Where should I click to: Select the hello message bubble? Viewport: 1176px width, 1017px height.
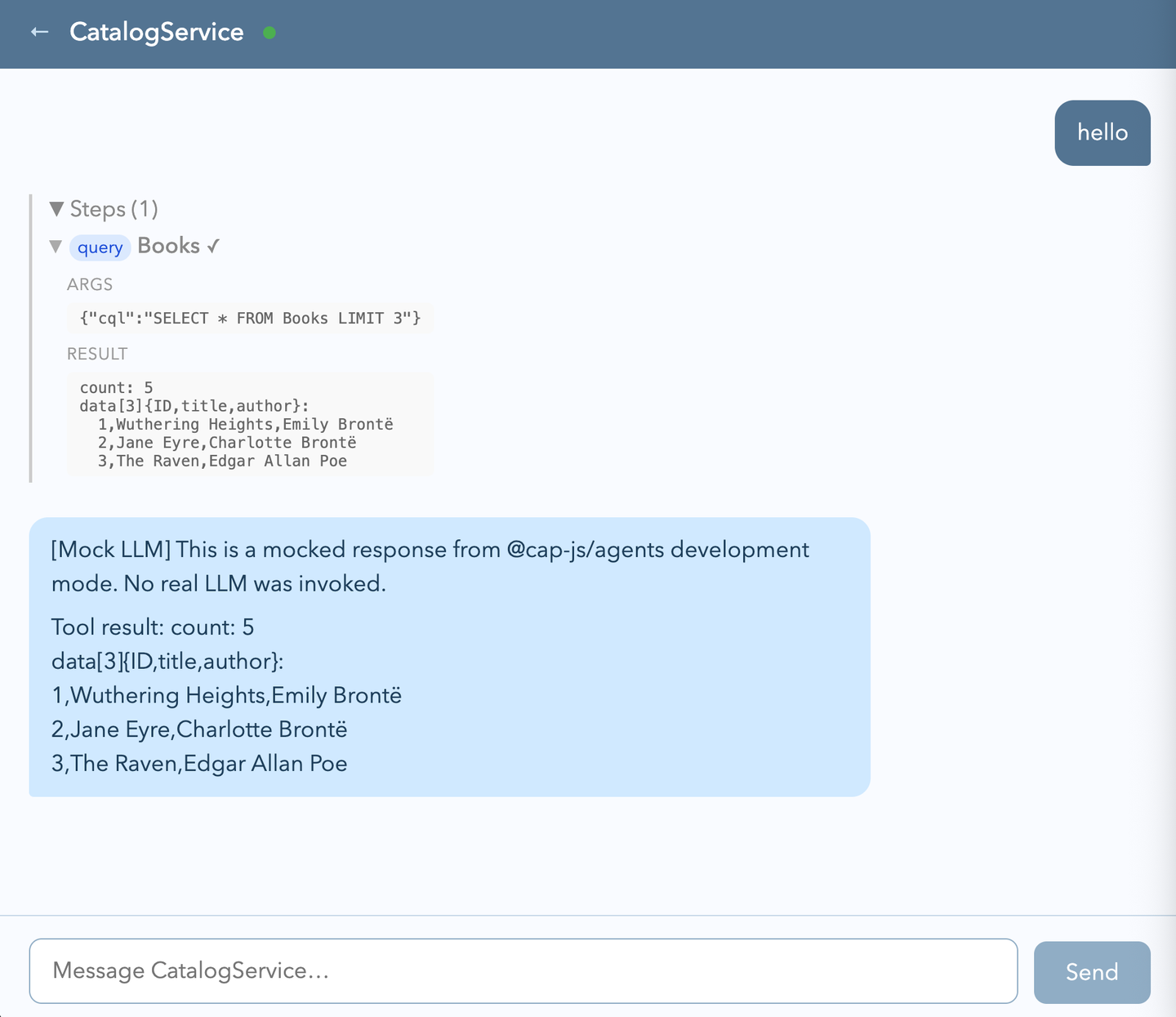pyautogui.click(x=1102, y=133)
